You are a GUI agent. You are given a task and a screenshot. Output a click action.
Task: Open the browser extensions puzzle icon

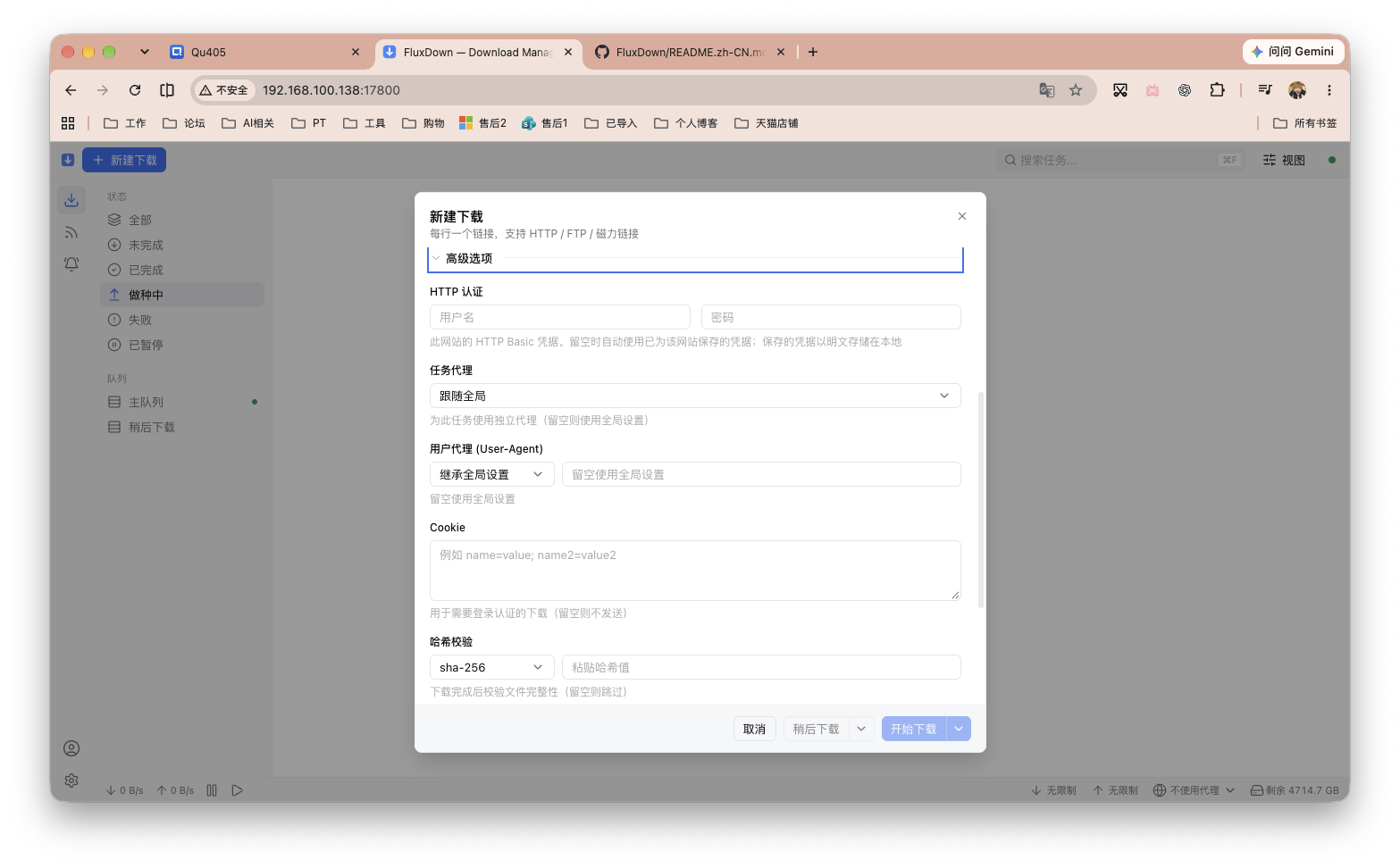tap(1217, 90)
